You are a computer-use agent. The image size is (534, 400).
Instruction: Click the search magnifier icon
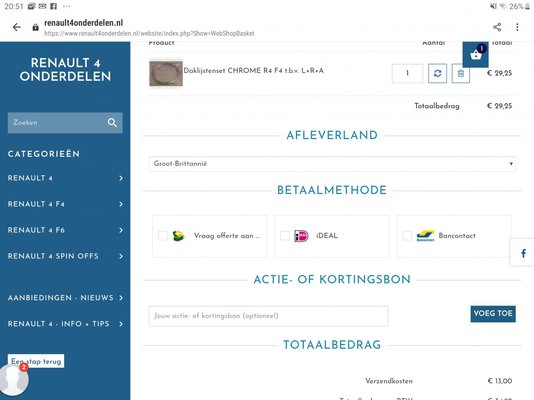pyautogui.click(x=112, y=123)
